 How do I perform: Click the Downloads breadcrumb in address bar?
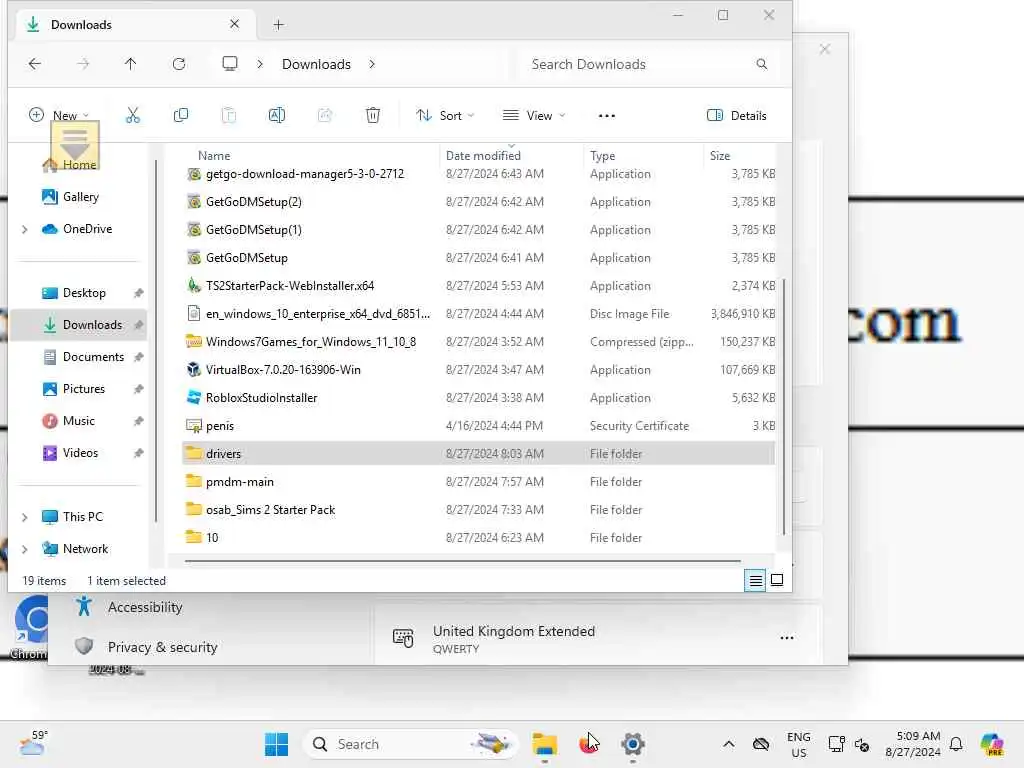pos(316,64)
